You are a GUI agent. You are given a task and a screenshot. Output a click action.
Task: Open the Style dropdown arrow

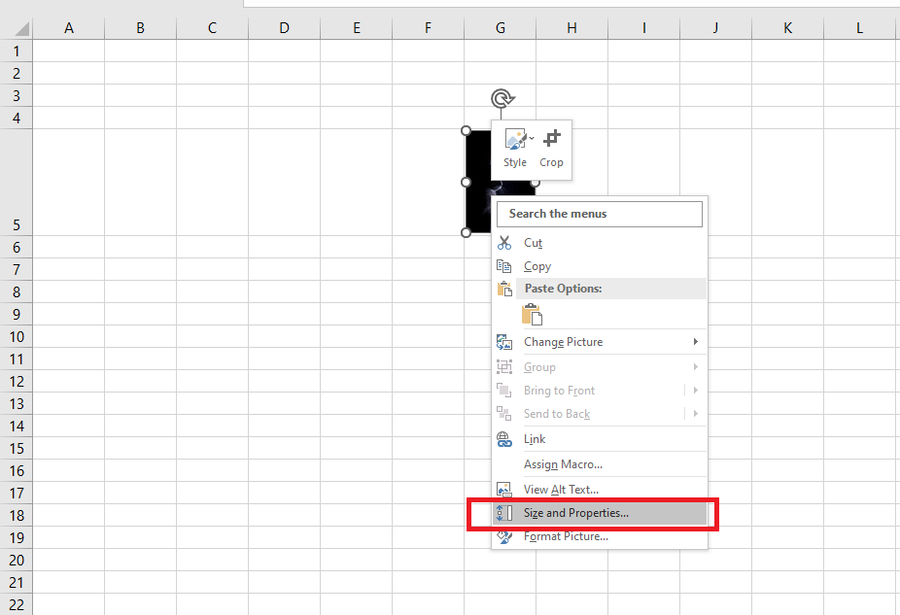pyautogui.click(x=532, y=138)
